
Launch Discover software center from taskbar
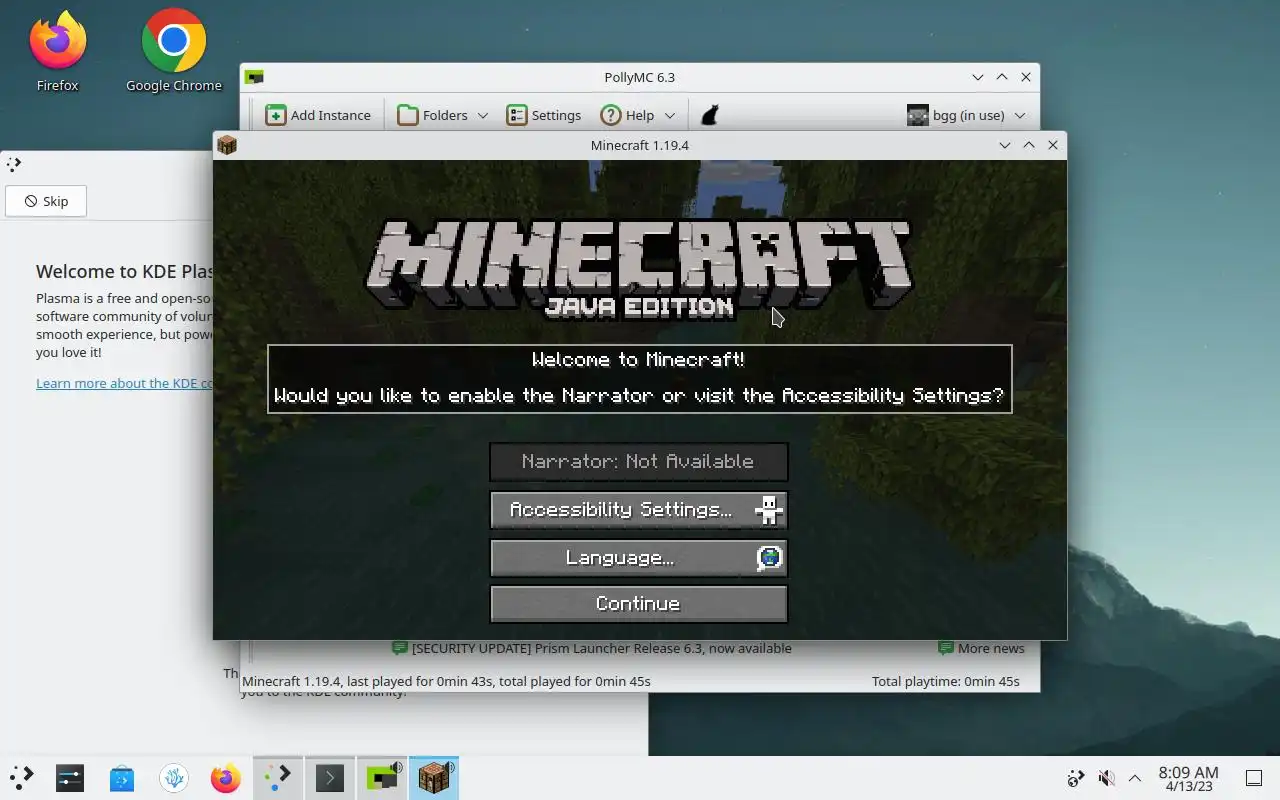(122, 777)
